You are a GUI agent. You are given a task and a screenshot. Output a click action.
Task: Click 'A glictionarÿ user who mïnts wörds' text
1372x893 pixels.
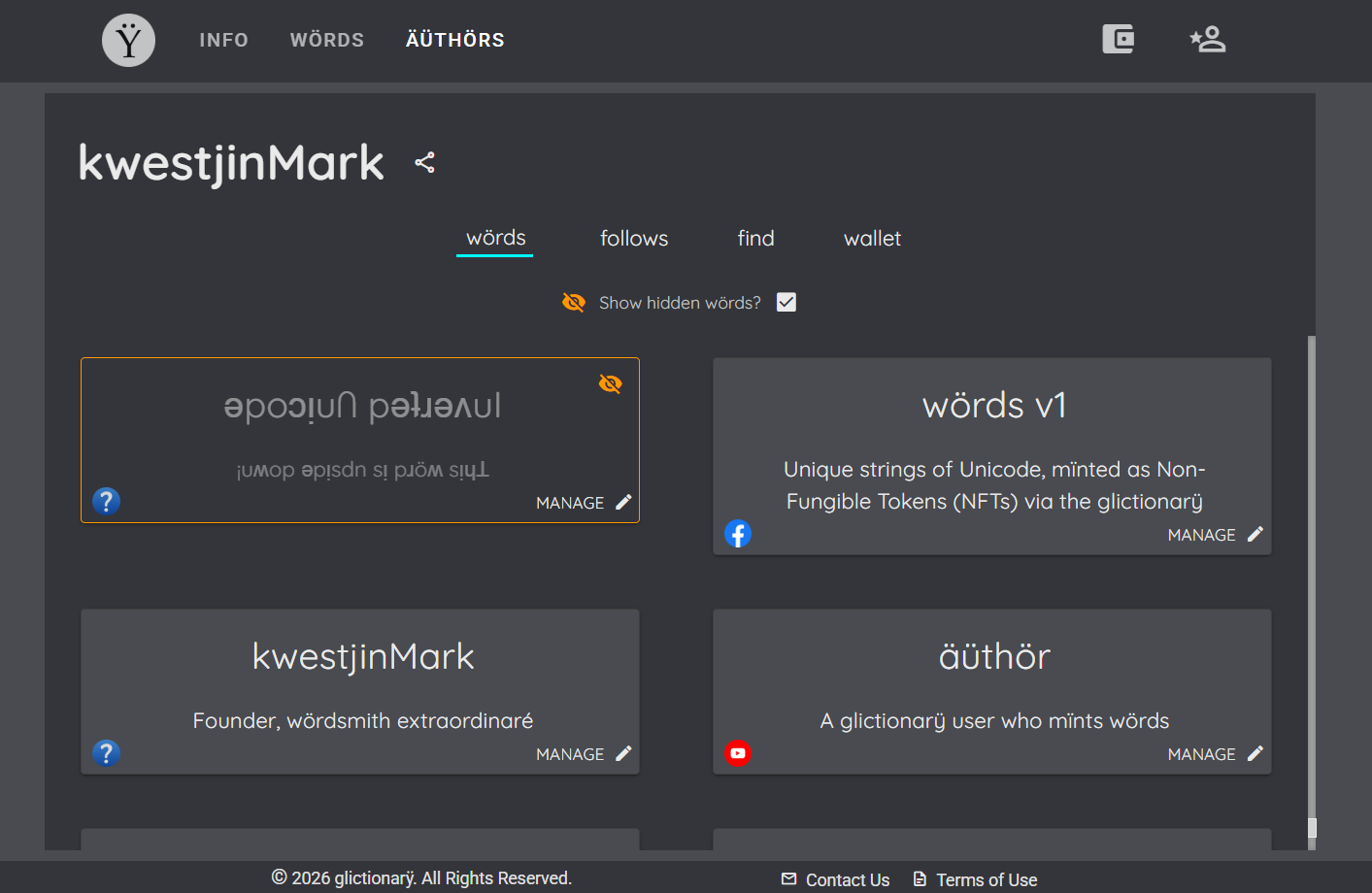[x=994, y=720]
